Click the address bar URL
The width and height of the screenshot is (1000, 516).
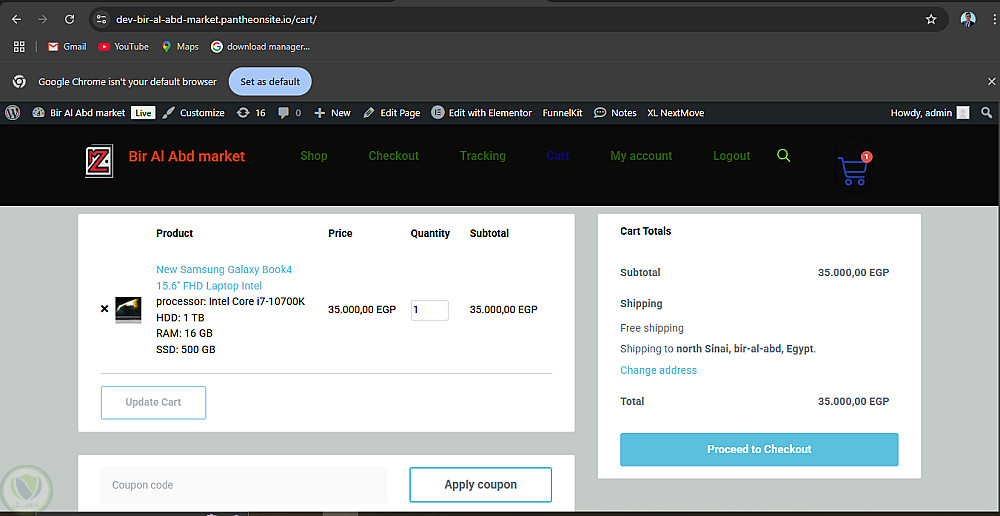tap(216, 19)
